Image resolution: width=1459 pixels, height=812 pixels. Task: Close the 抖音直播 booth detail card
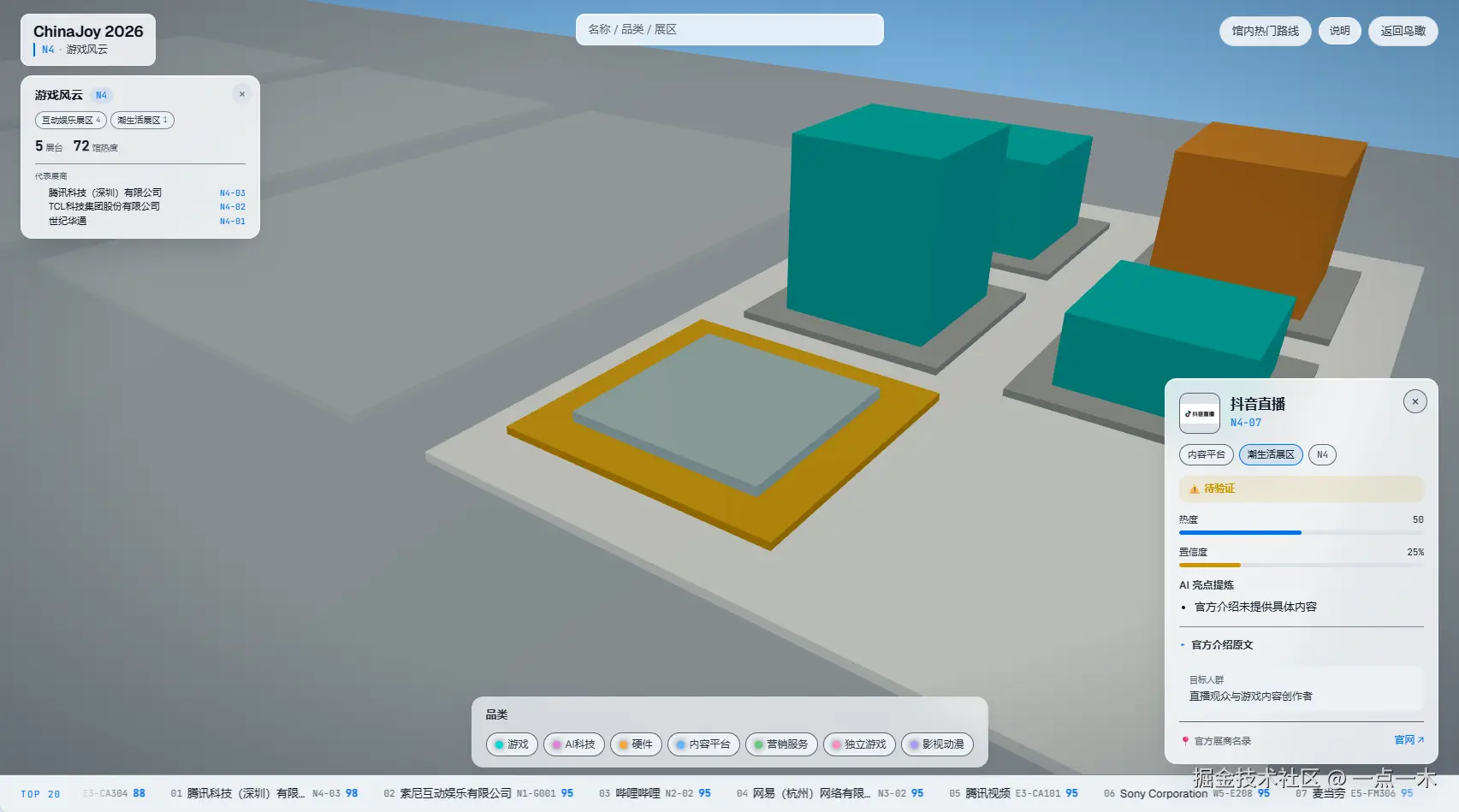coord(1415,401)
